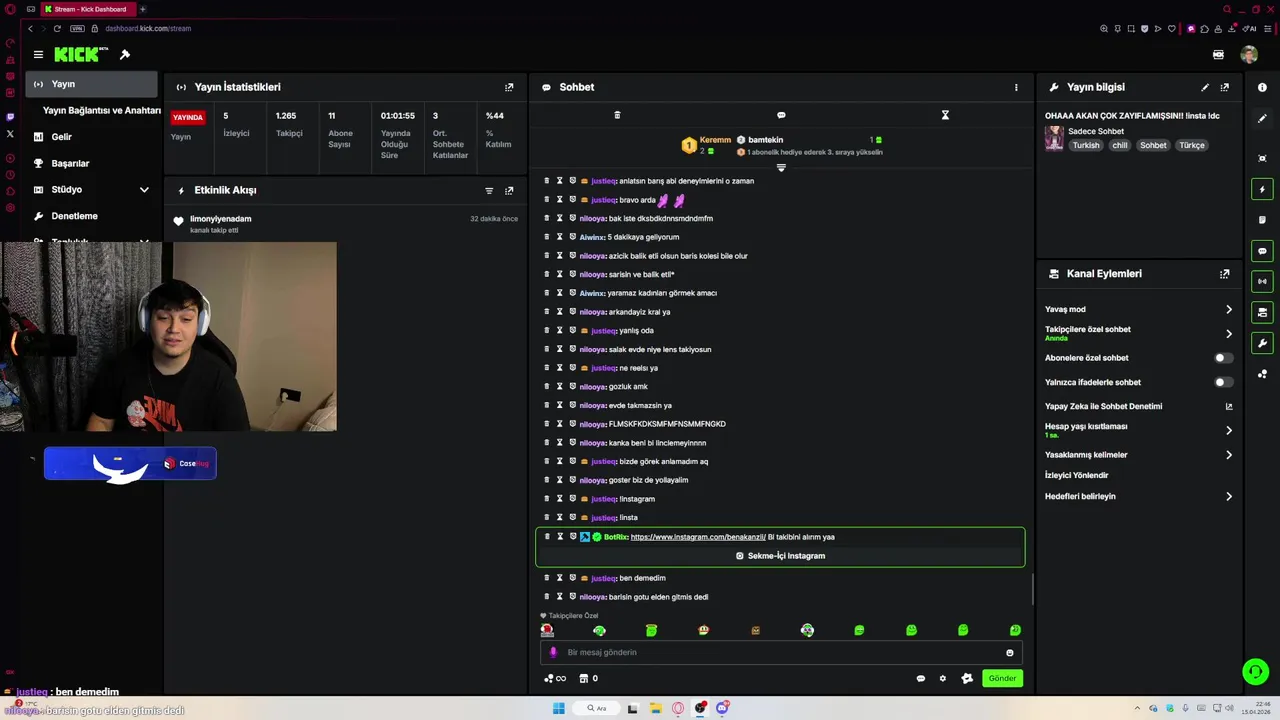Click the Sekme-İçi Instagram button
The width and height of the screenshot is (1280, 720).
(780, 556)
